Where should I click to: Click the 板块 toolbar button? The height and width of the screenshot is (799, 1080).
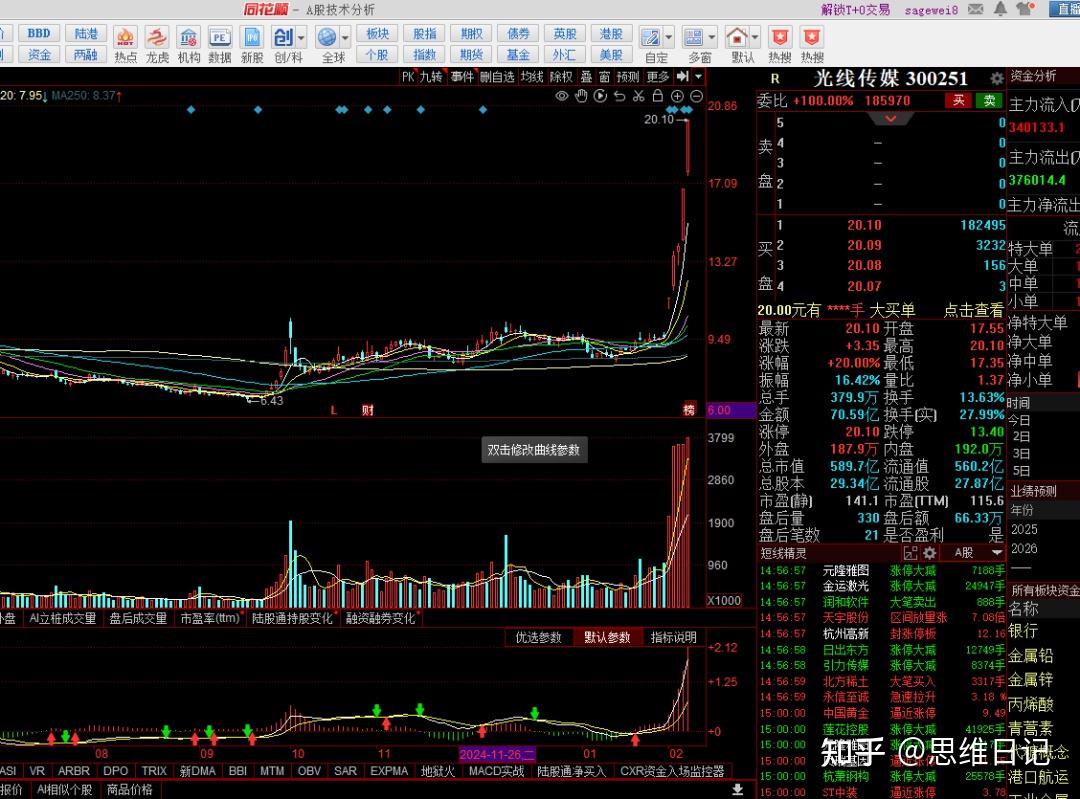377,33
